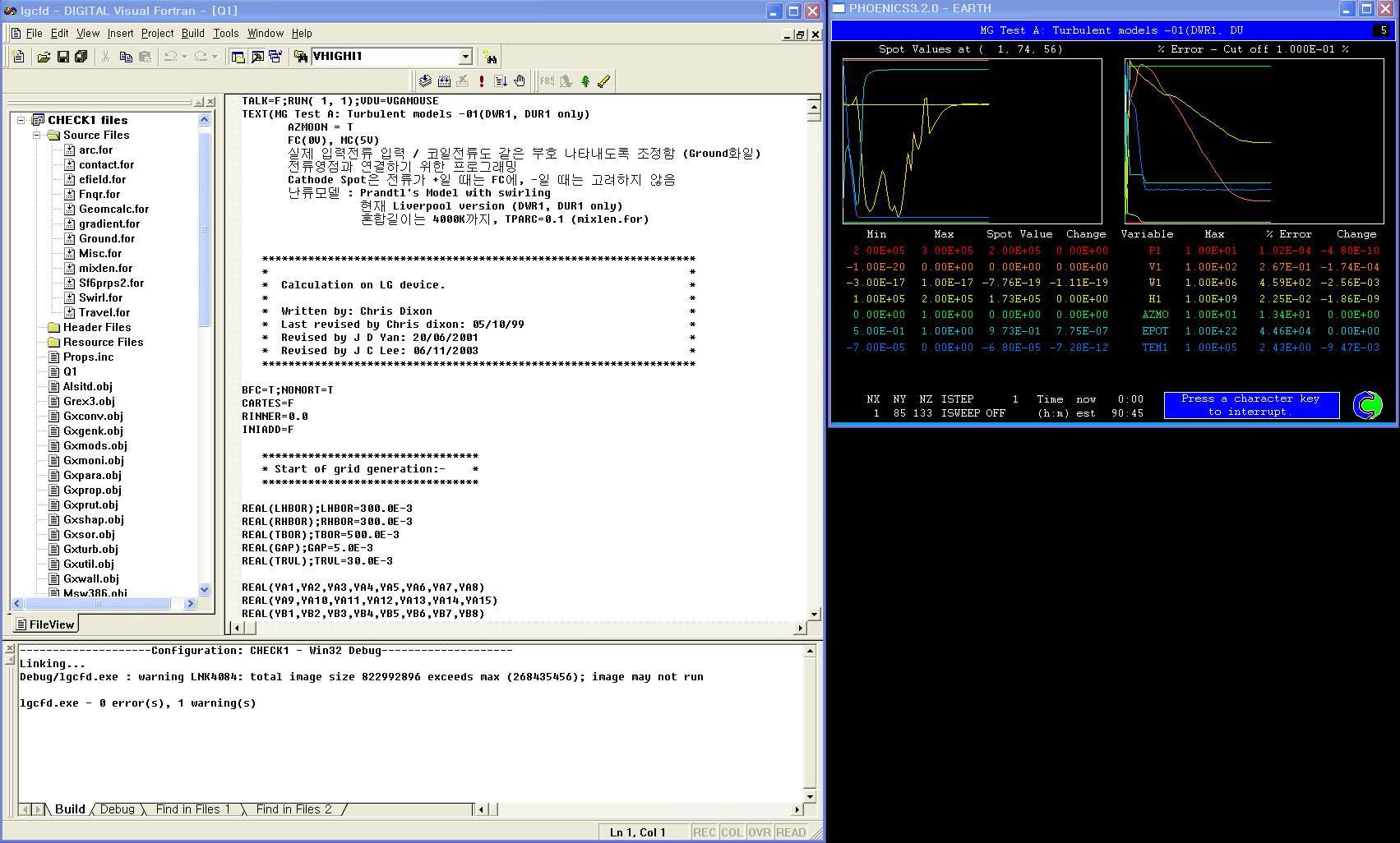The height and width of the screenshot is (843, 1400).
Task: Select contact.for in the file tree
Action: 106,164
